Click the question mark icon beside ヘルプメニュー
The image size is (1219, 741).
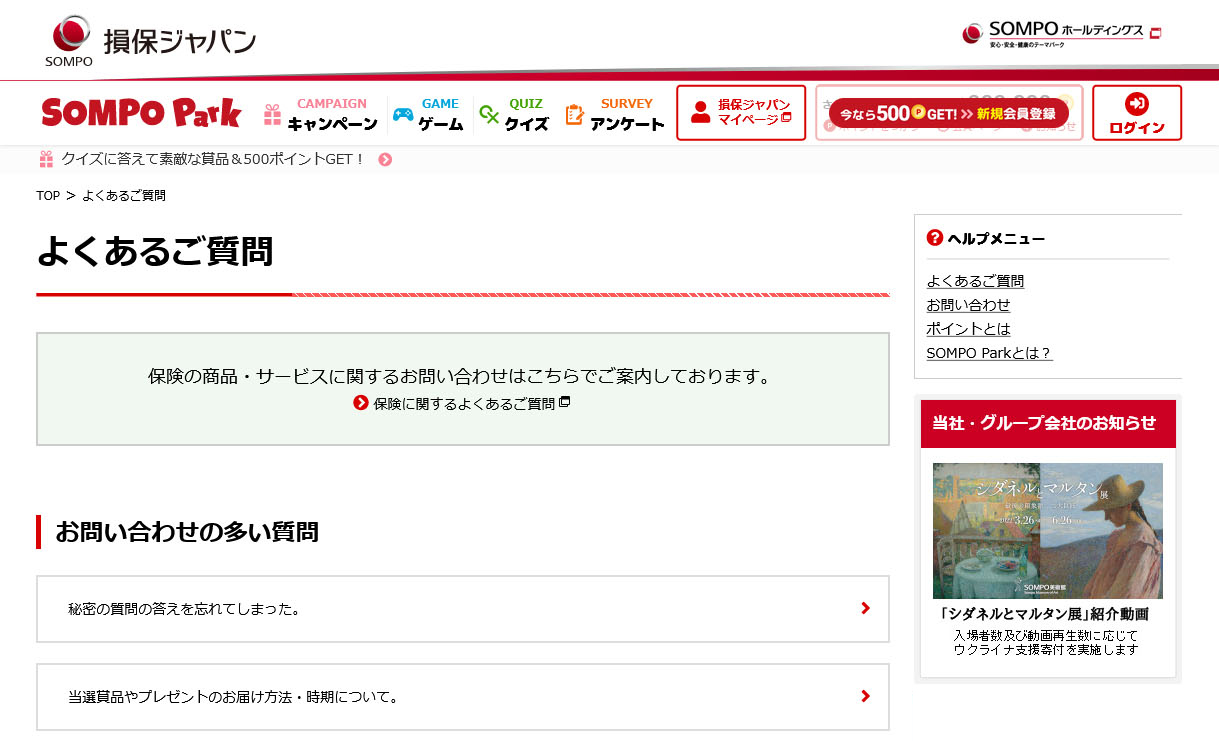932,237
